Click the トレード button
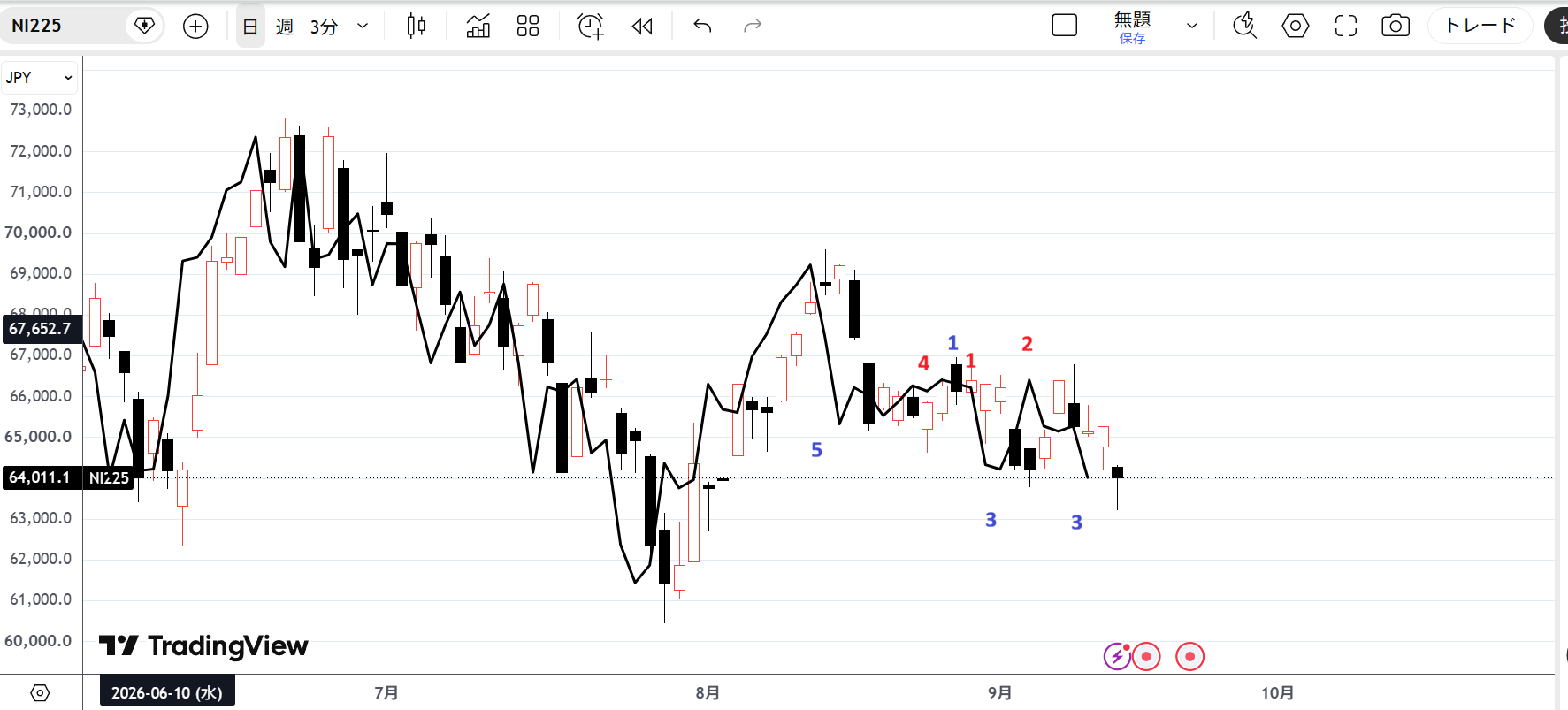This screenshot has width=1568, height=710. point(1481,26)
